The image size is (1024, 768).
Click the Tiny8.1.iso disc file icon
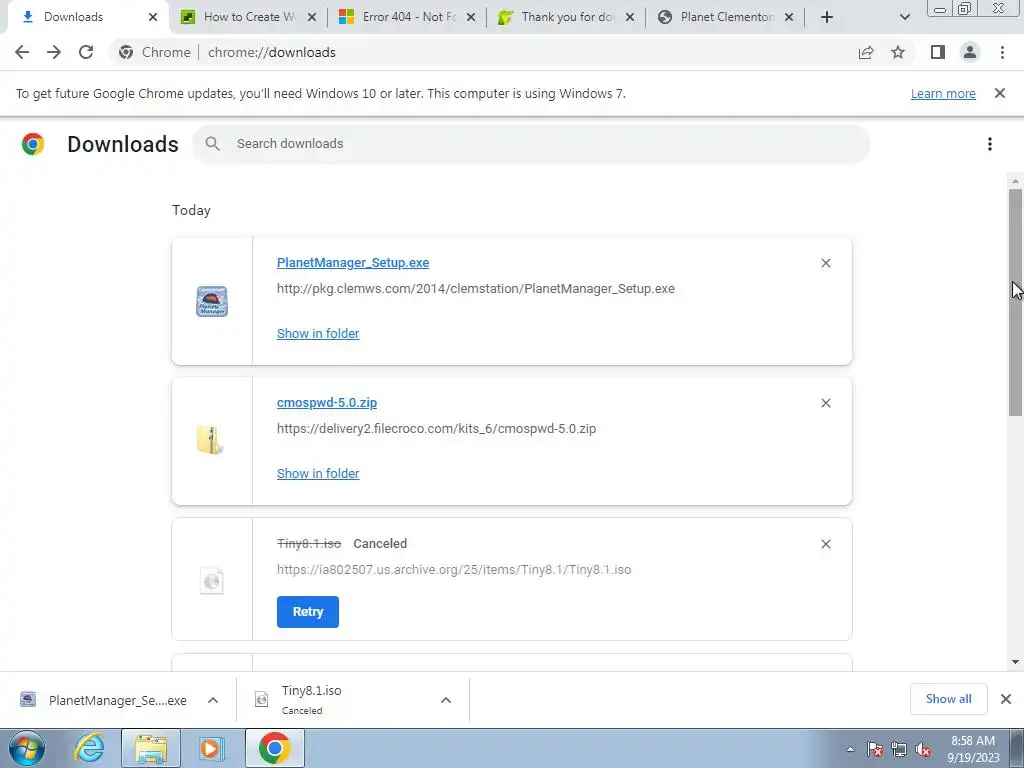tap(212, 580)
